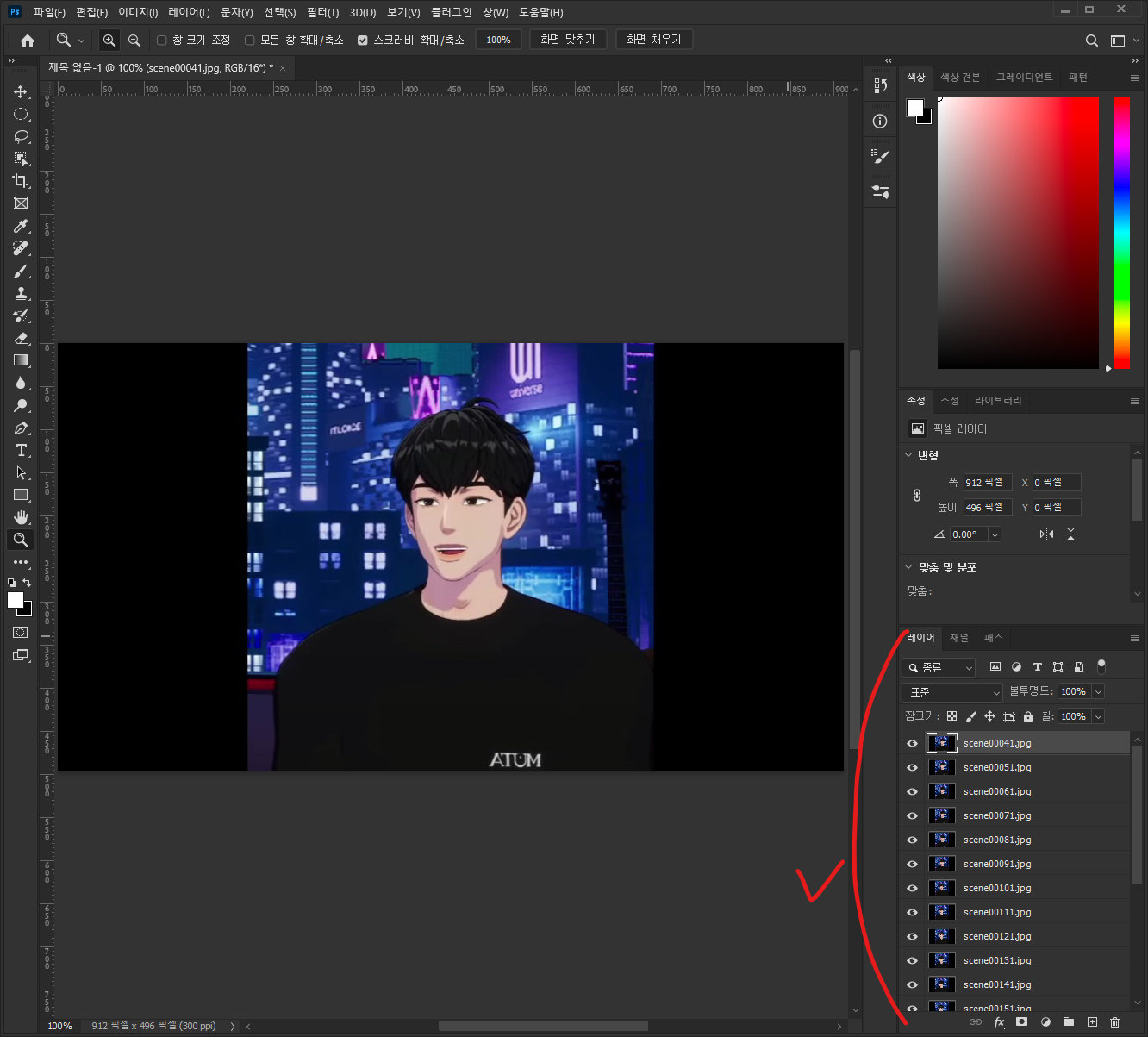Image resolution: width=1148 pixels, height=1037 pixels.
Task: Enable the 창 크기 조정 checkbox
Action: click(161, 40)
